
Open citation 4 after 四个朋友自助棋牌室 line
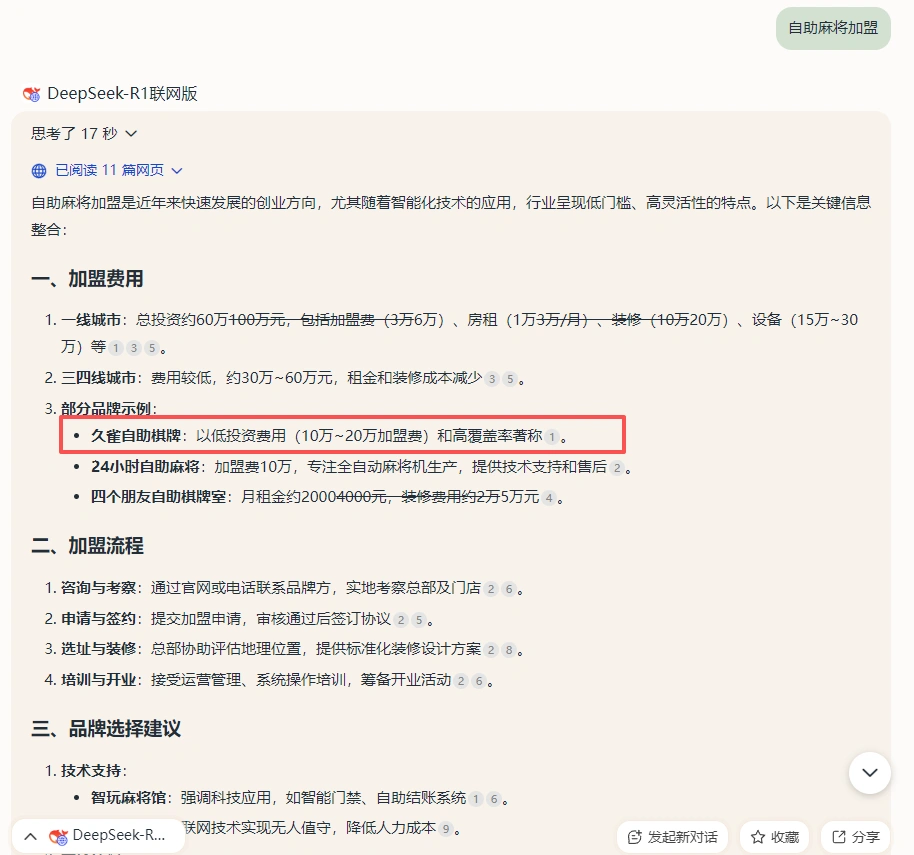pyautogui.click(x=548, y=497)
